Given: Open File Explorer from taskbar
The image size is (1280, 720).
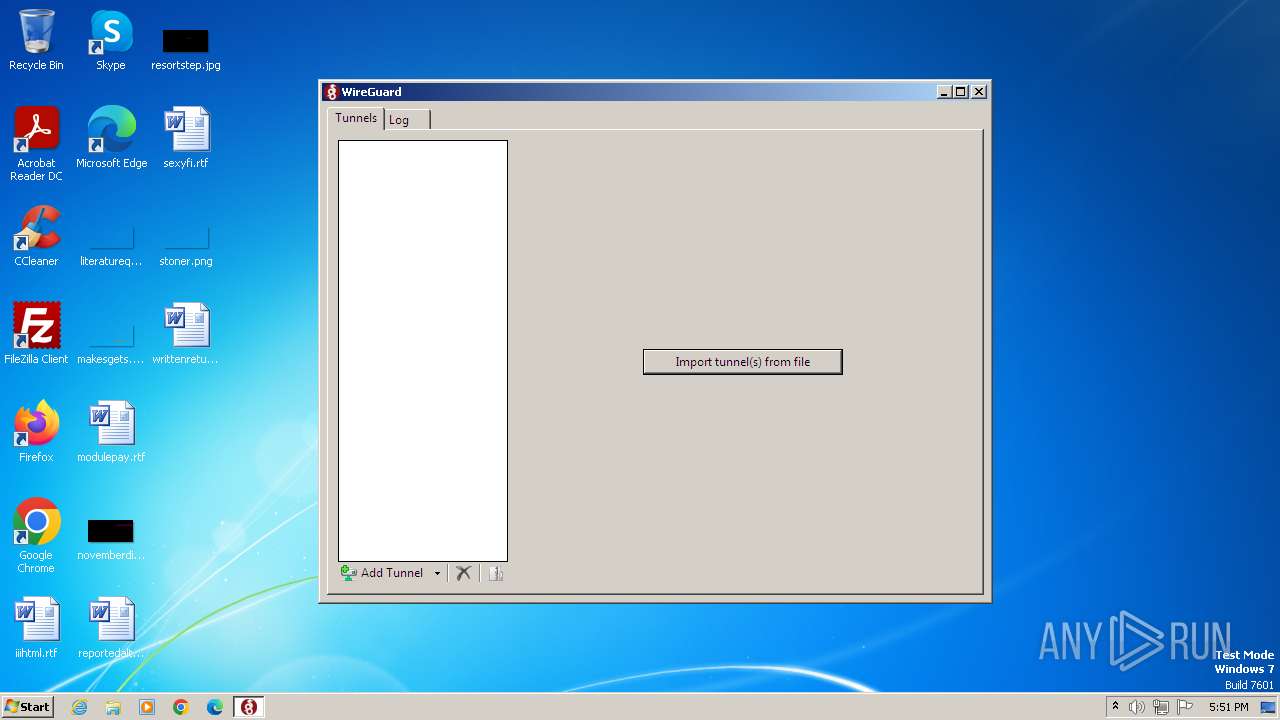Looking at the screenshot, I should [113, 707].
